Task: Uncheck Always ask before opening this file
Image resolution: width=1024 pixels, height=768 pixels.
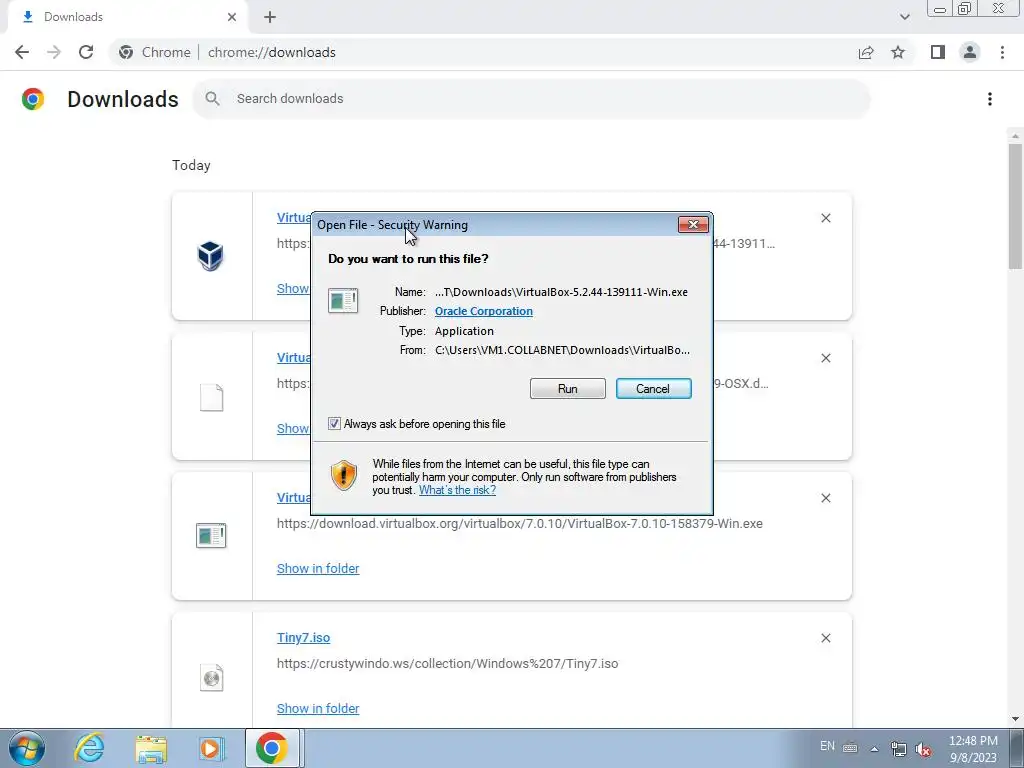Action: (334, 424)
